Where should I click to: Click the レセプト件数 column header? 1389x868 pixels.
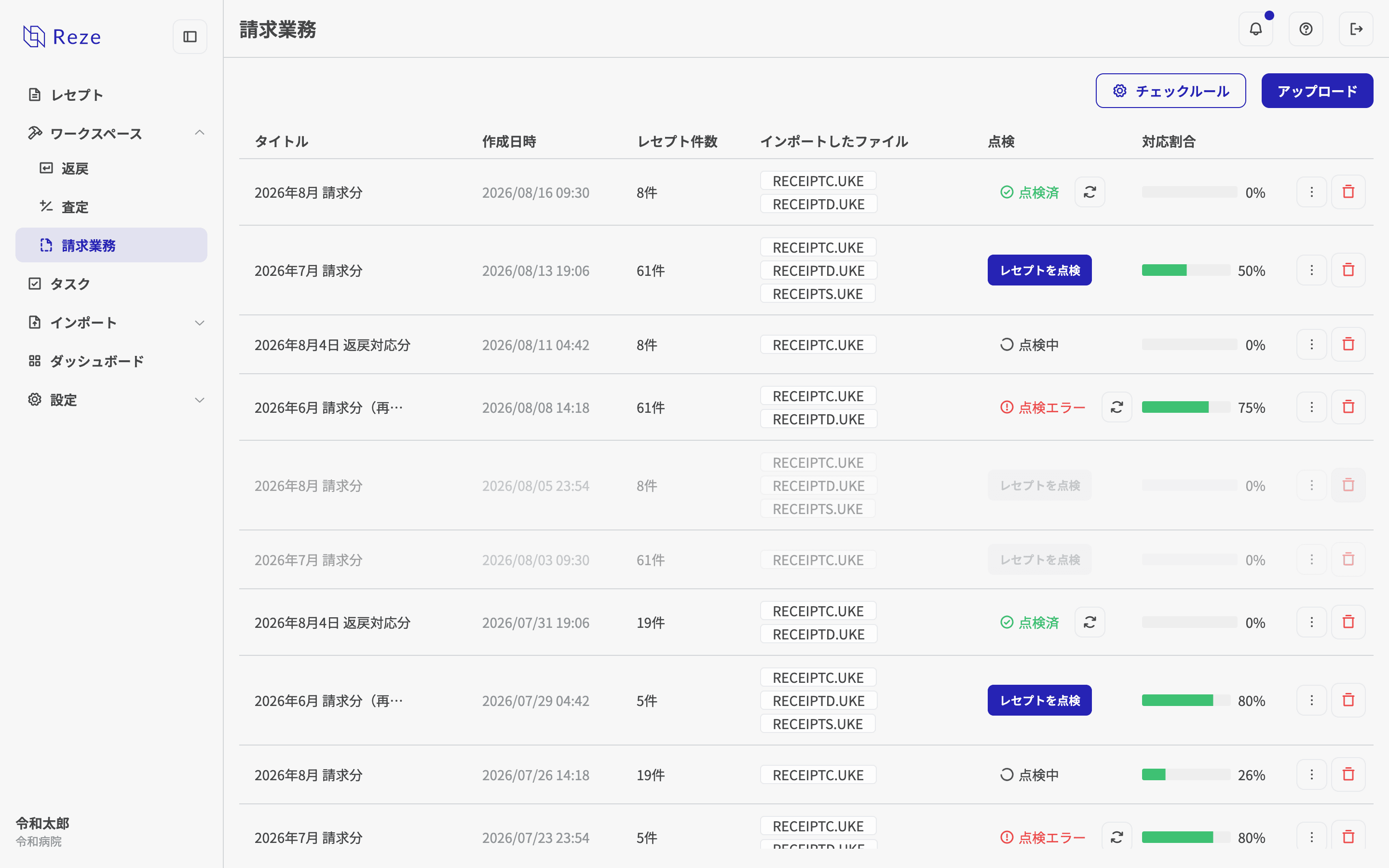pyautogui.click(x=677, y=142)
